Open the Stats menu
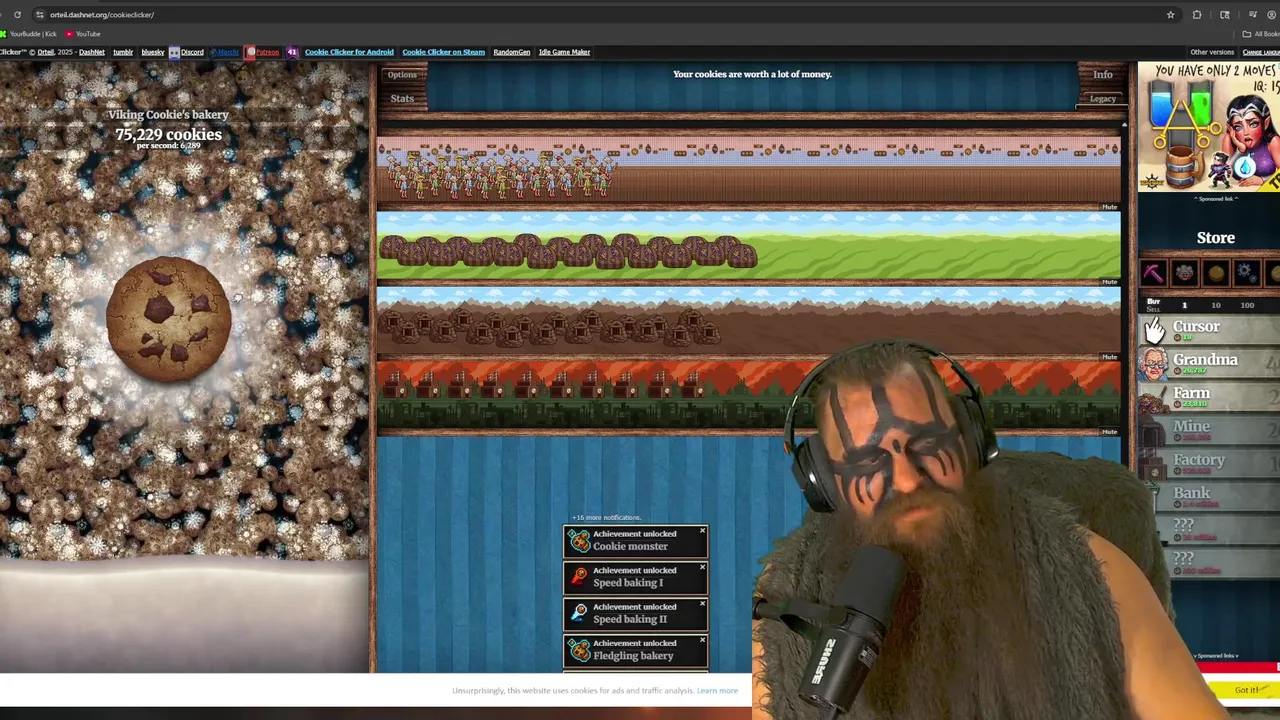The width and height of the screenshot is (1280, 720). tap(402, 98)
